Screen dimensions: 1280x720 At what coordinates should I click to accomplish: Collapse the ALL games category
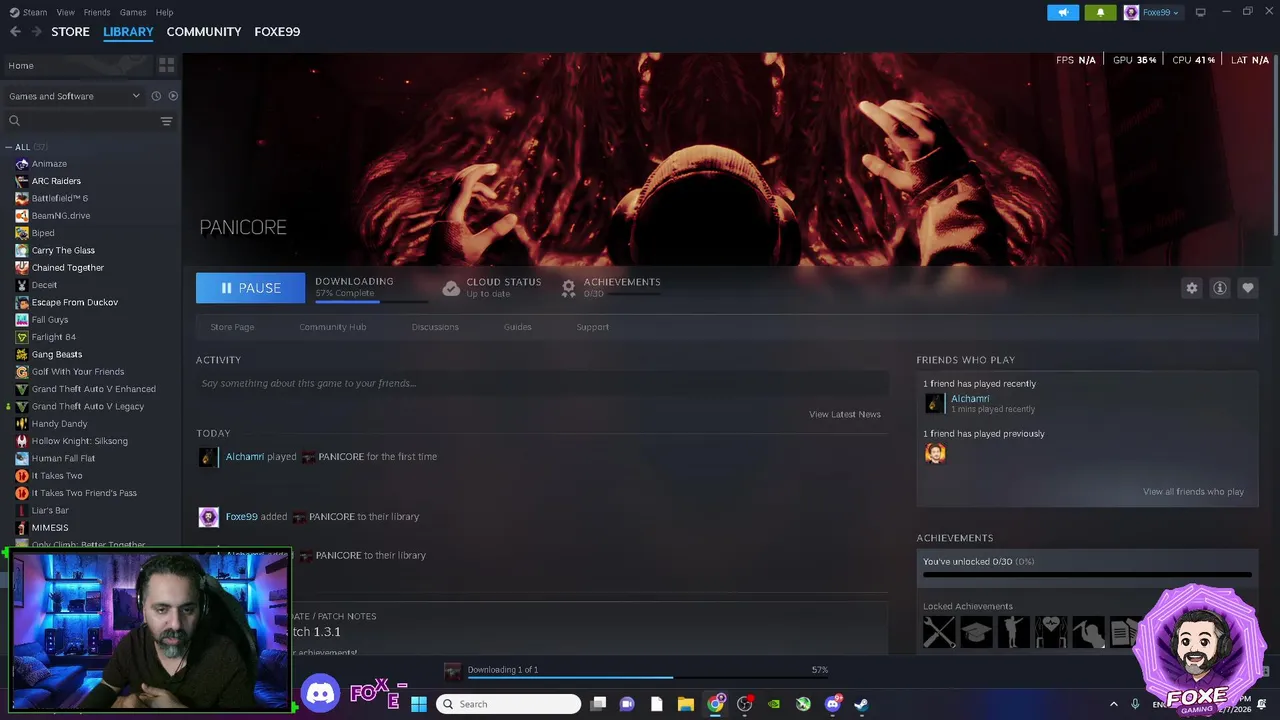point(9,147)
